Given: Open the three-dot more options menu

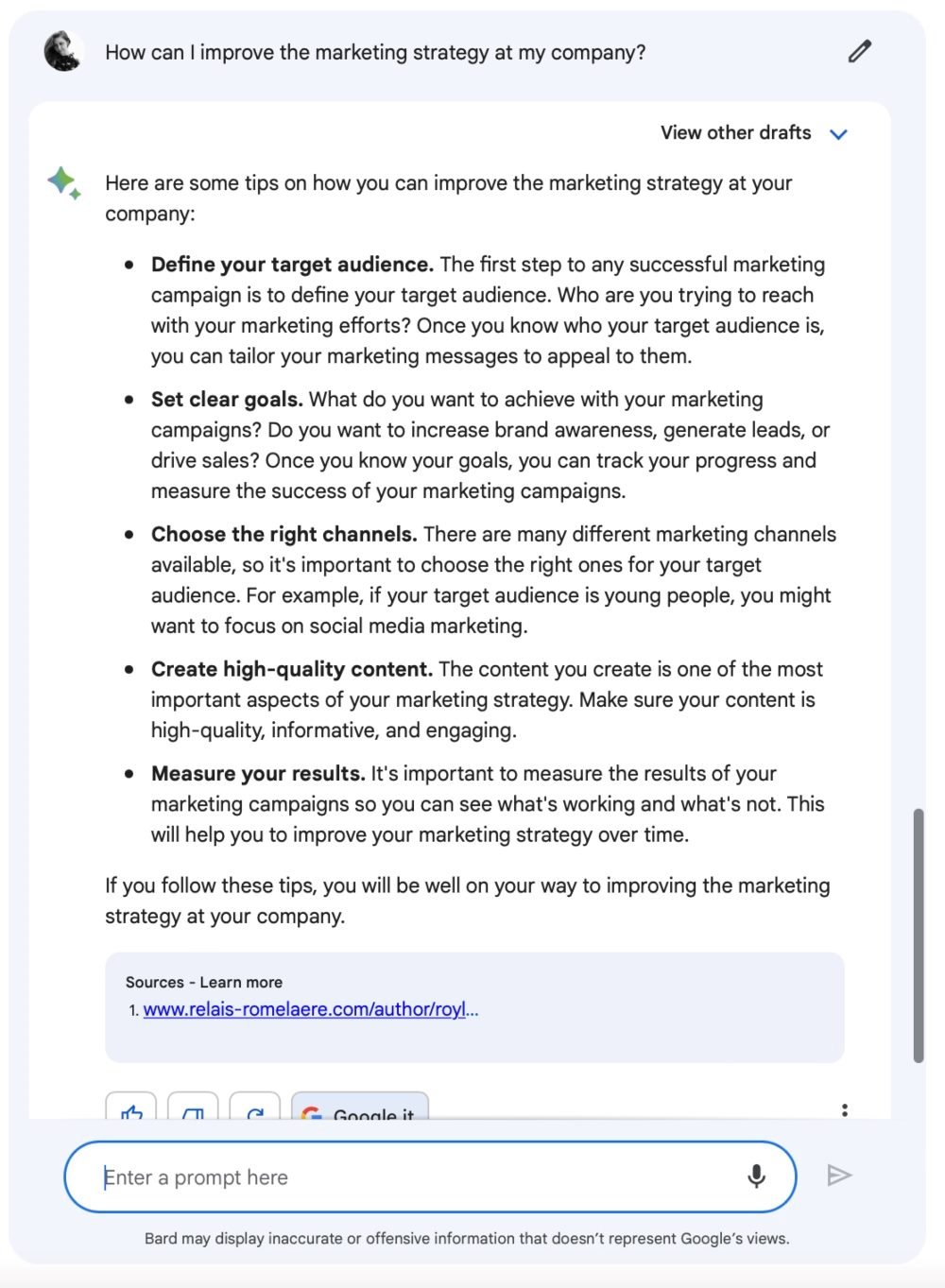Looking at the screenshot, I should point(844,1110).
